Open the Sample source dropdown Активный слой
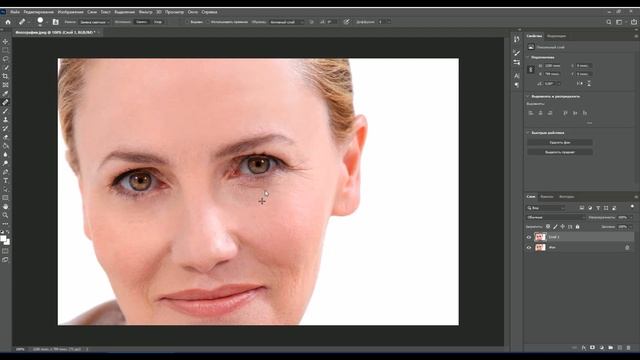The width and height of the screenshot is (640, 360). 287,22
